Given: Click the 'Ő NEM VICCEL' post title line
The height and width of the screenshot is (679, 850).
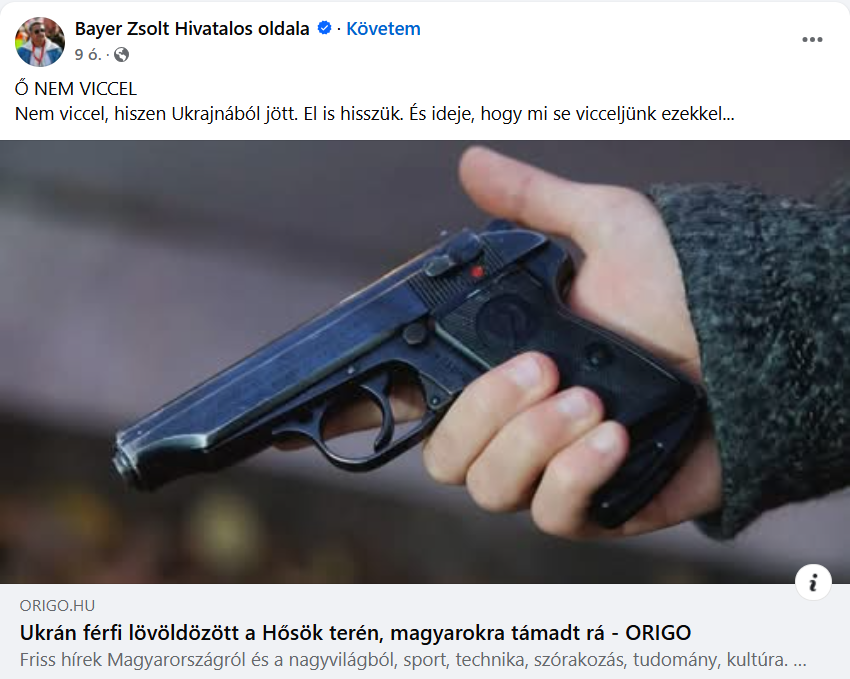Looking at the screenshot, I should point(76,88).
